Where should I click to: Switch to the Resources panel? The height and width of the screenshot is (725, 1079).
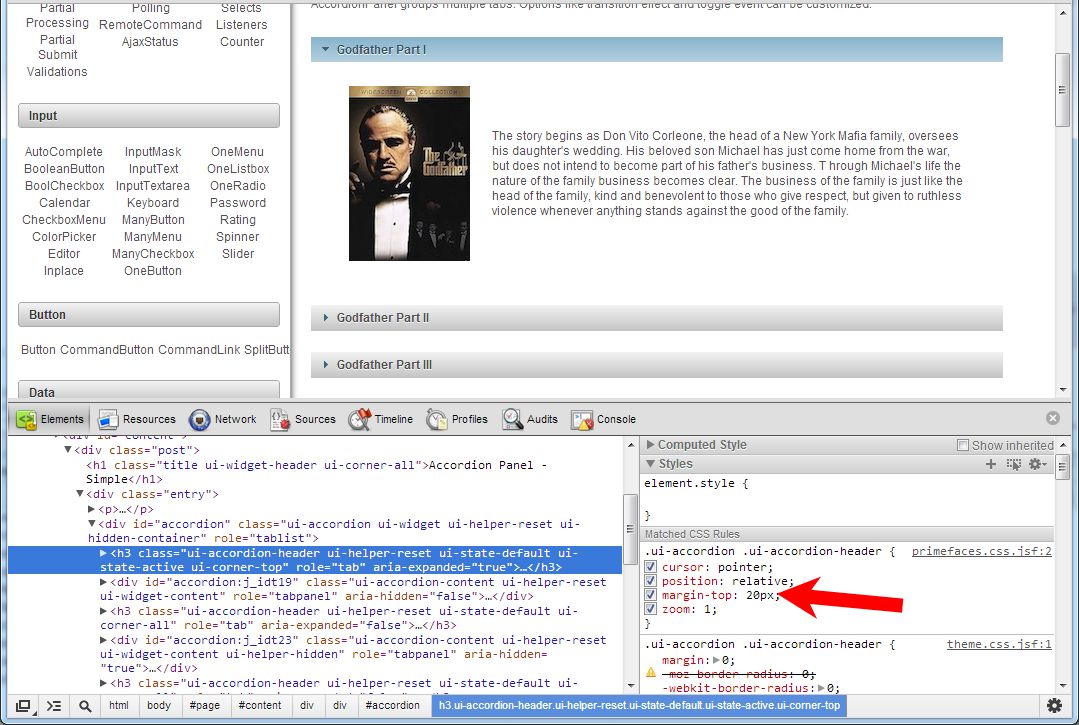pyautogui.click(x=137, y=419)
